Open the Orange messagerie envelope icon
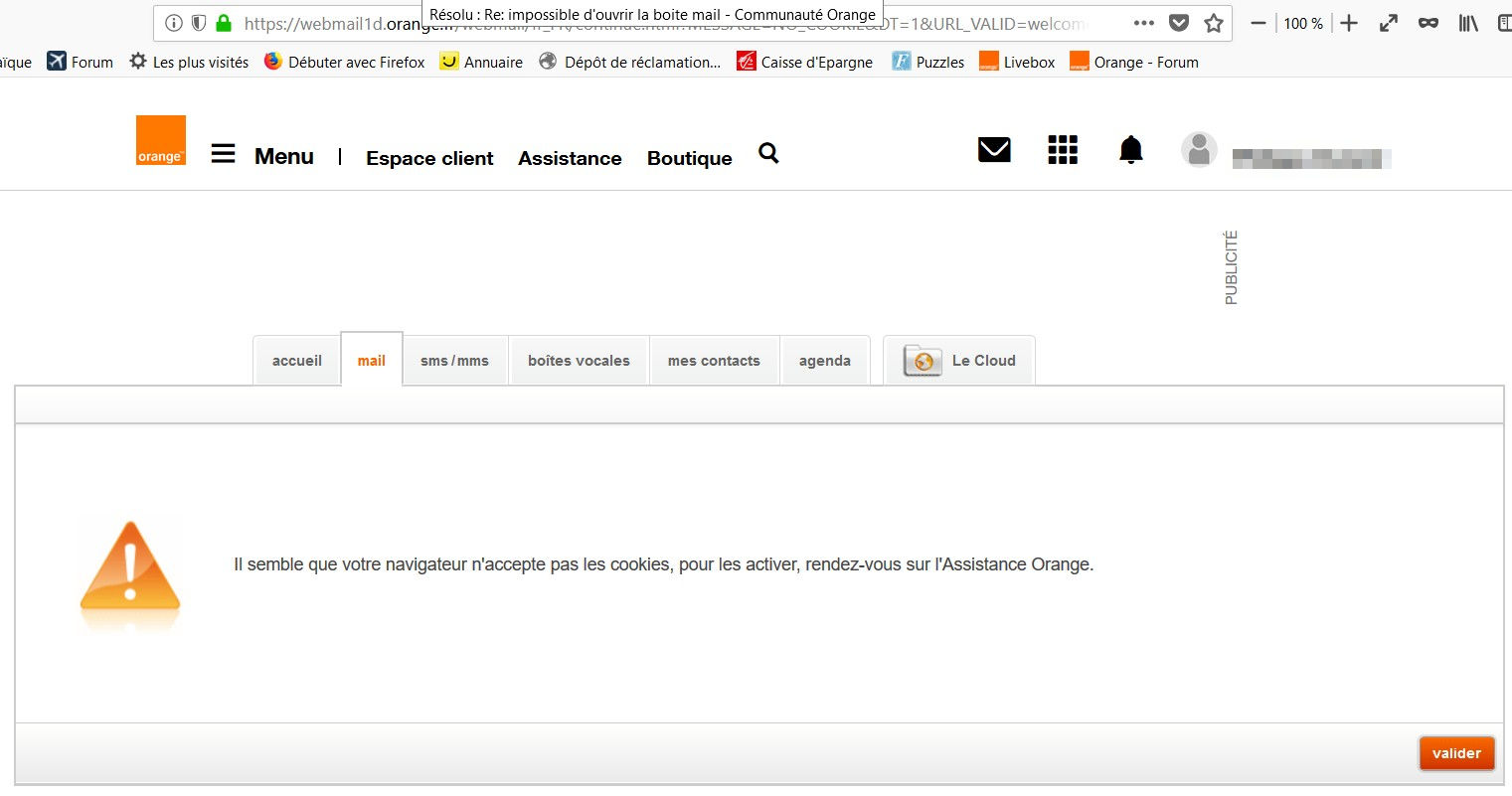Viewport: 1512px width, 796px height. click(993, 150)
